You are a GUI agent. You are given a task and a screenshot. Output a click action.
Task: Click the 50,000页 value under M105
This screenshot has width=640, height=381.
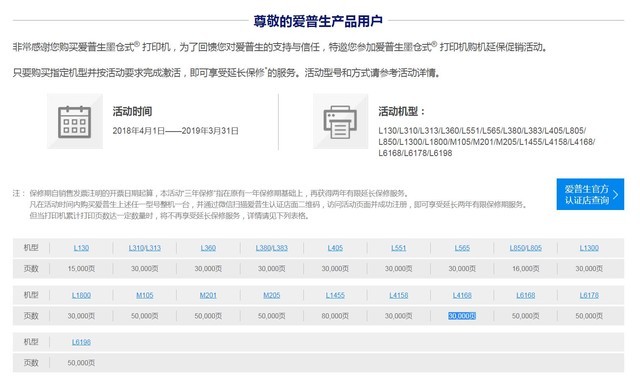144,316
